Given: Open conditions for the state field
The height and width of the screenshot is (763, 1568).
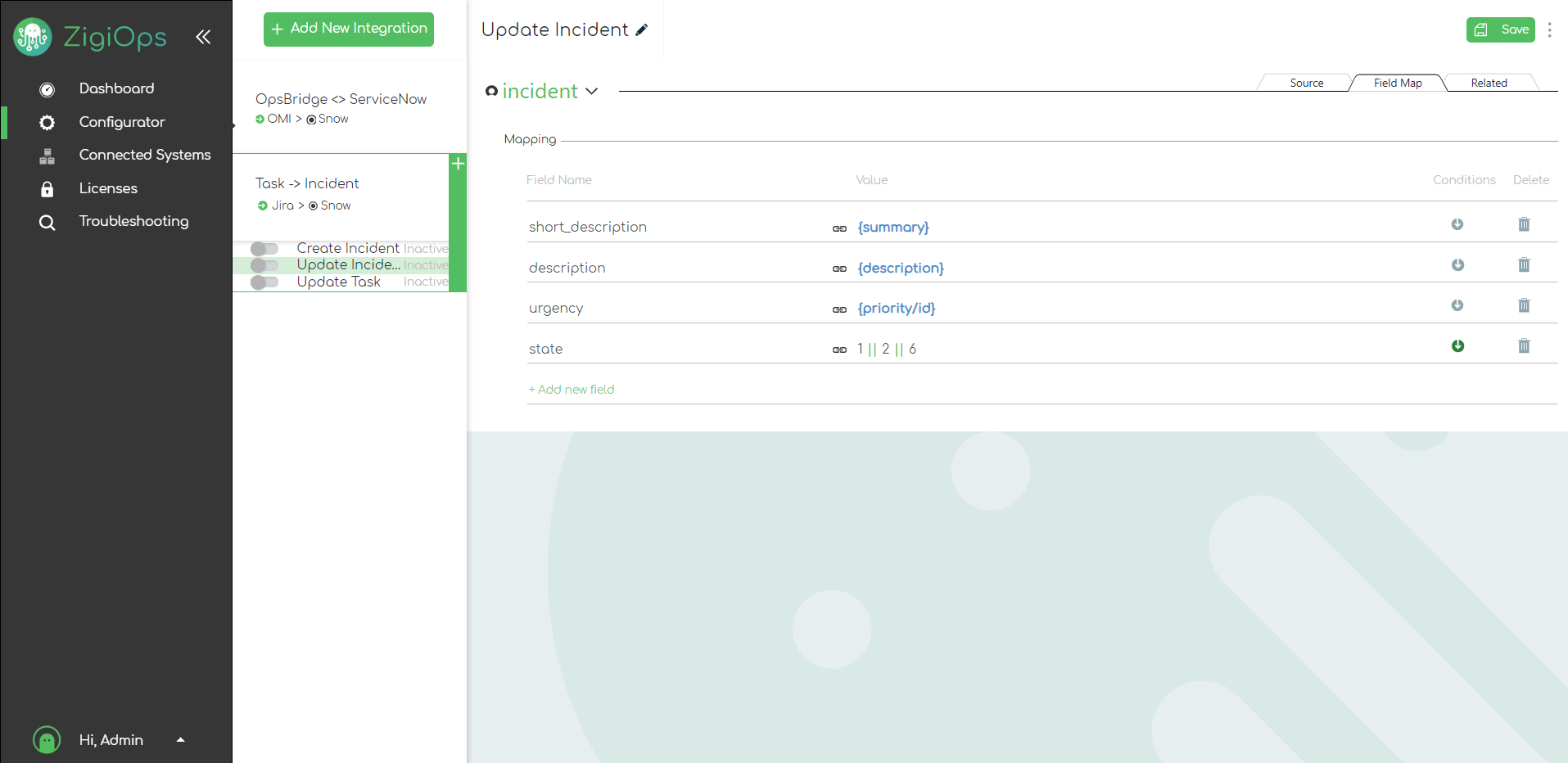Looking at the screenshot, I should coord(1457,346).
